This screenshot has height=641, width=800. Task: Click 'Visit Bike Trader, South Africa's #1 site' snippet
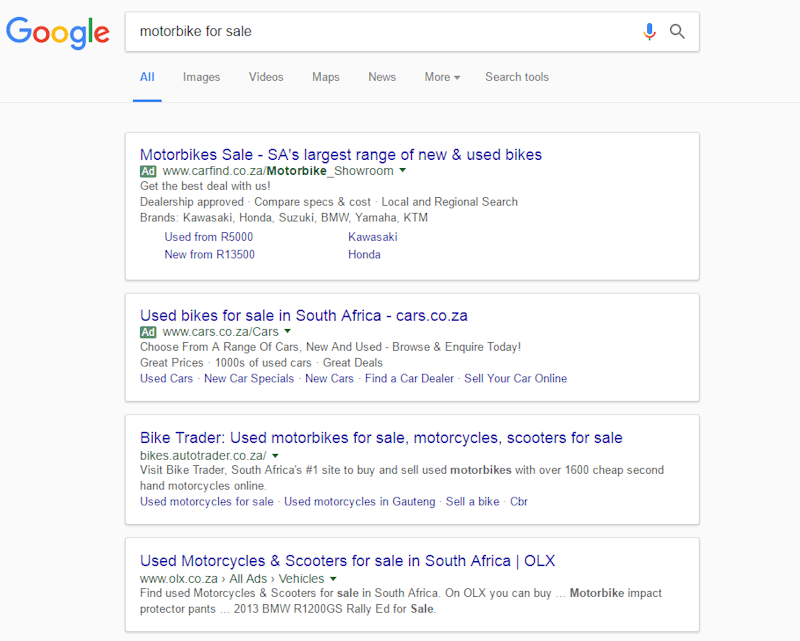(x=402, y=478)
